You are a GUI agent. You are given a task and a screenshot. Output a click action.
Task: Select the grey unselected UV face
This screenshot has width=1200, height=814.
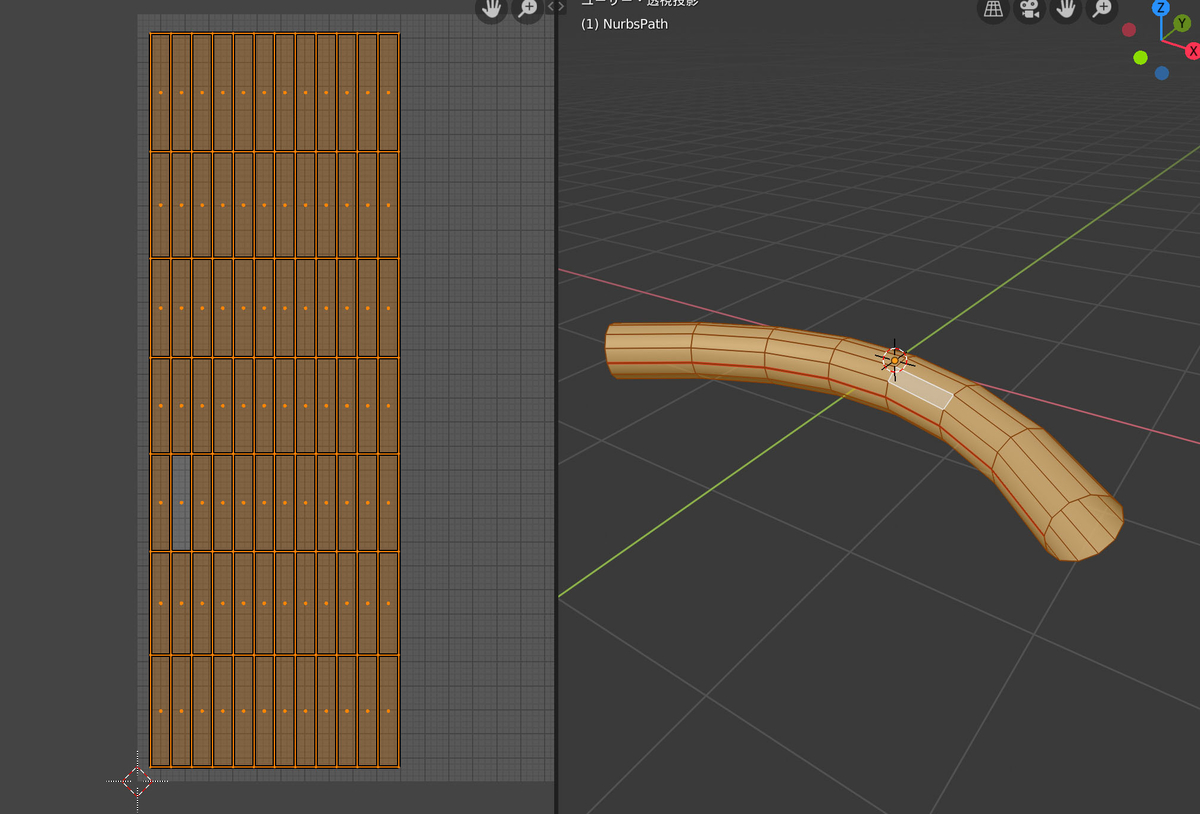coord(181,502)
